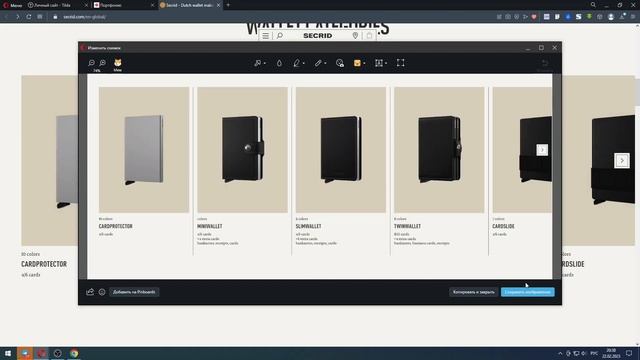Select the text frame tool

[x=379, y=63]
